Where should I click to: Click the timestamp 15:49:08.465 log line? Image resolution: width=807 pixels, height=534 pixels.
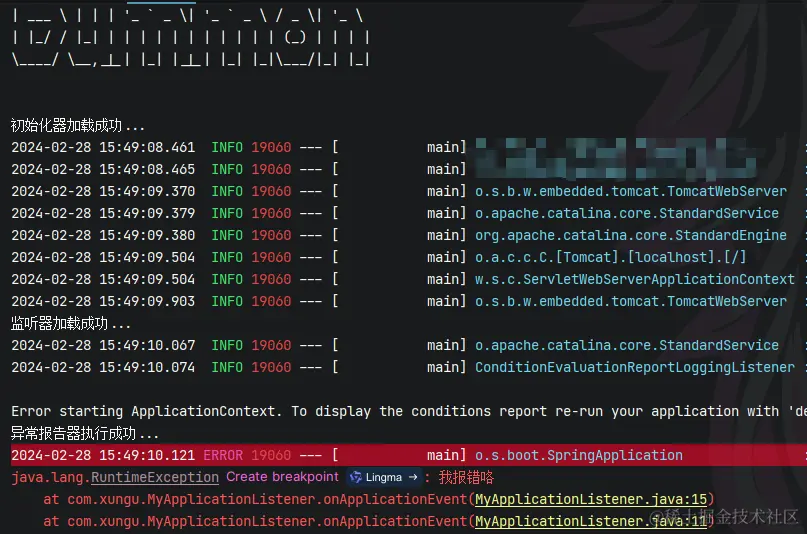coord(409,169)
